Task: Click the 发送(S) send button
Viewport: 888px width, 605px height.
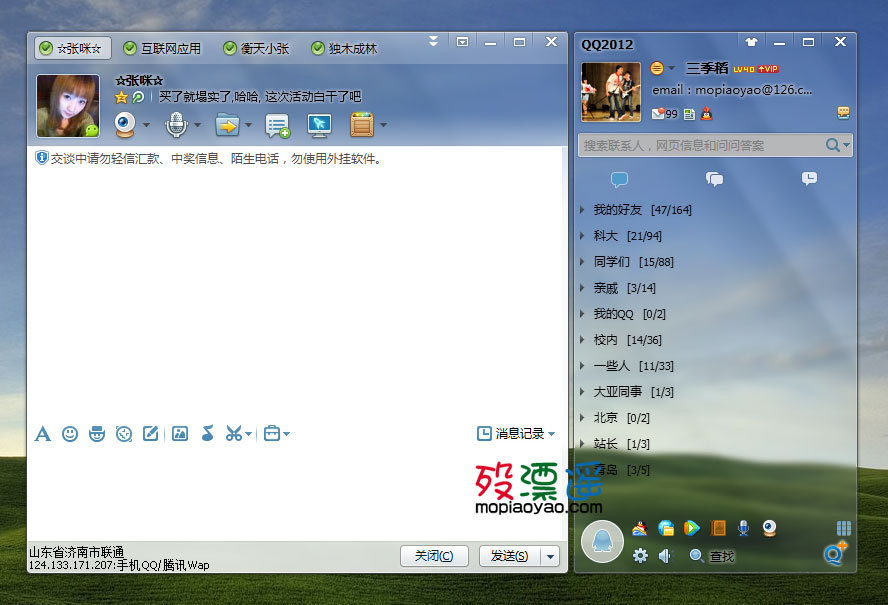Action: coord(510,556)
